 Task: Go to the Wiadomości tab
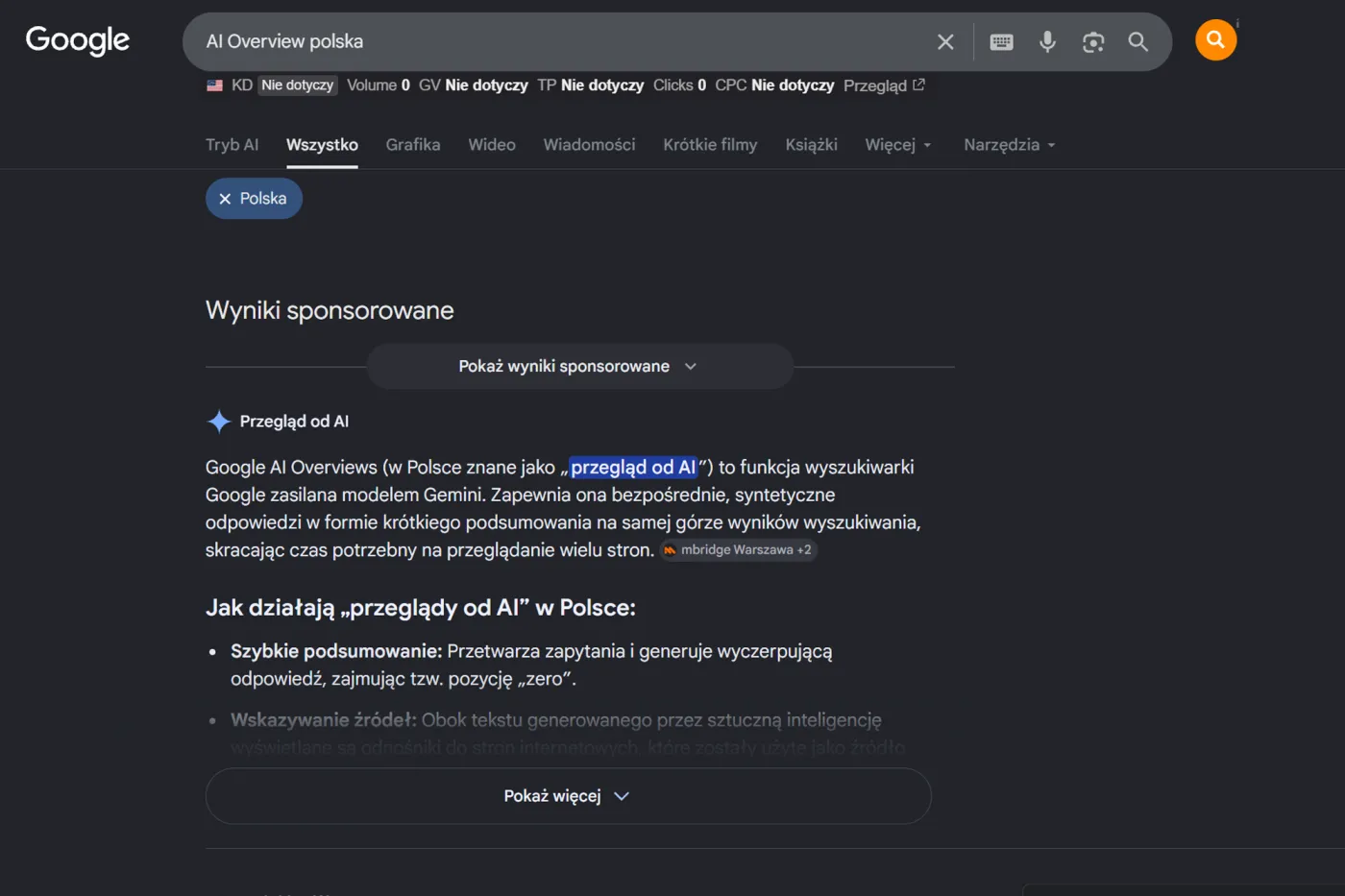pyautogui.click(x=589, y=145)
